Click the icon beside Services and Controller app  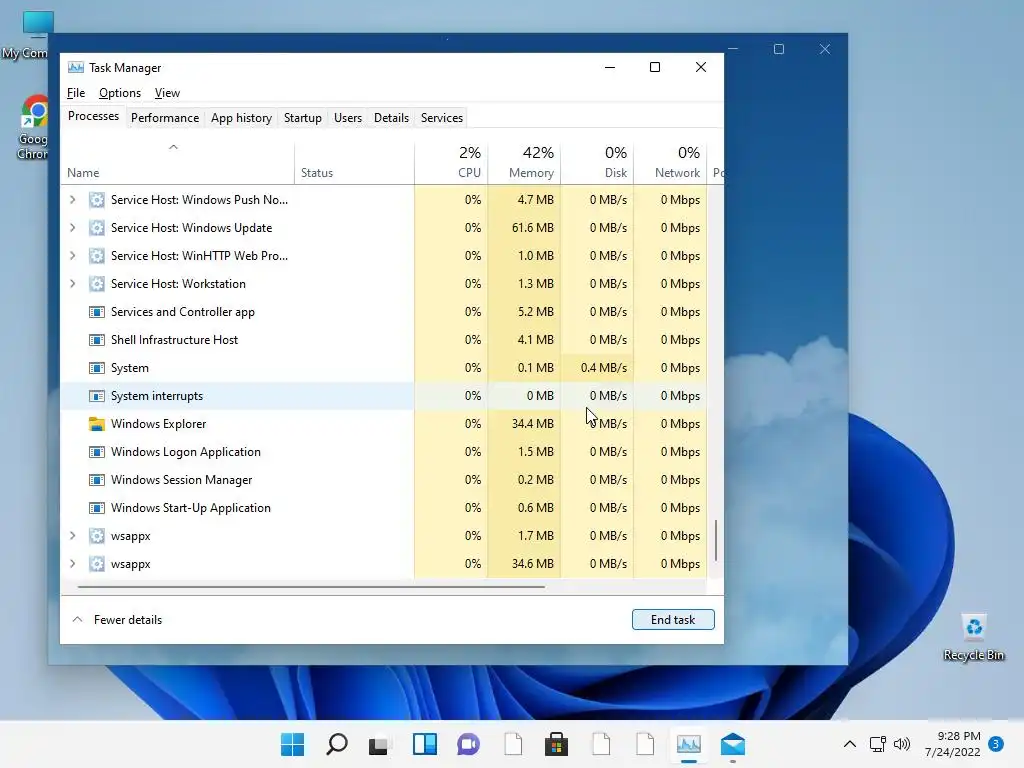point(97,312)
